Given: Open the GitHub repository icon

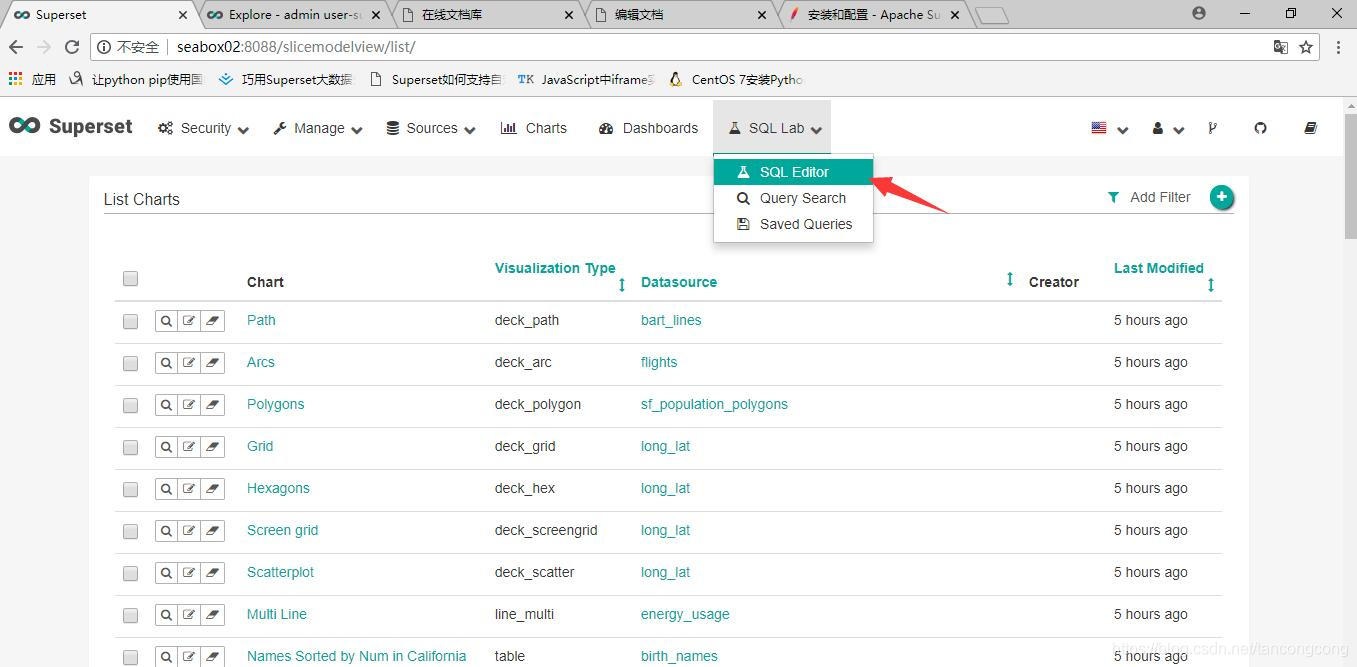Looking at the screenshot, I should coord(1260,128).
